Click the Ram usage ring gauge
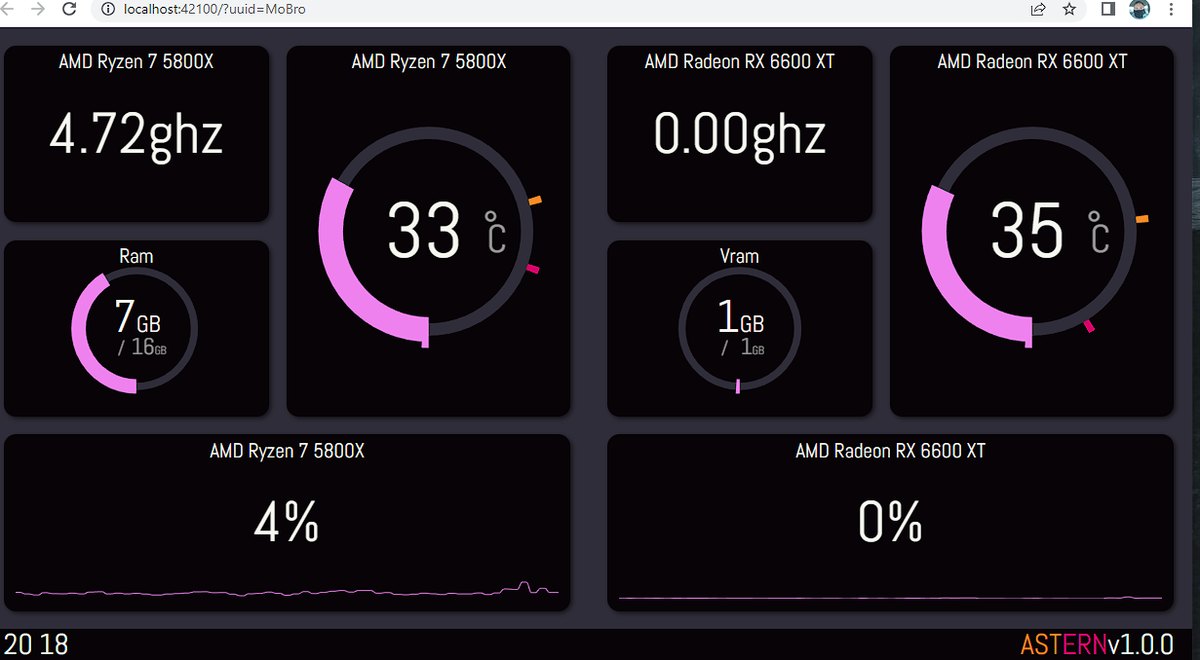Screen dimensions: 1200x660 tap(135, 330)
